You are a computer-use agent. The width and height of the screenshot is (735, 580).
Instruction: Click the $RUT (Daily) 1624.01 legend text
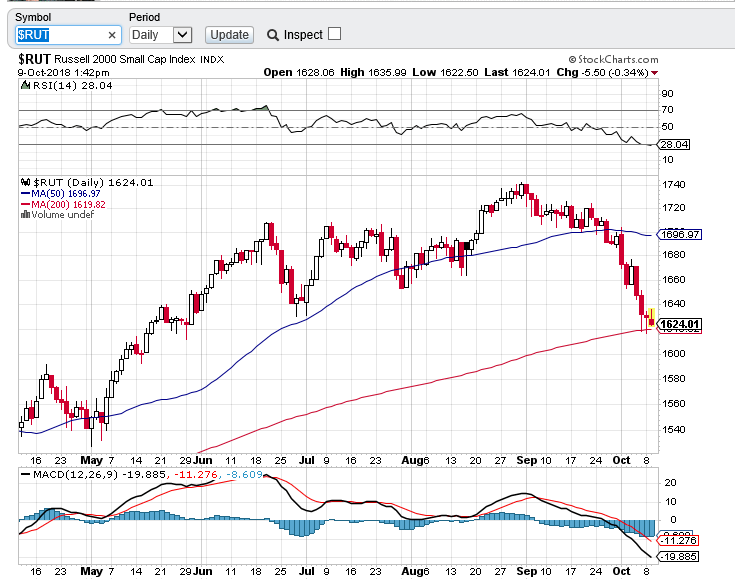(93, 182)
